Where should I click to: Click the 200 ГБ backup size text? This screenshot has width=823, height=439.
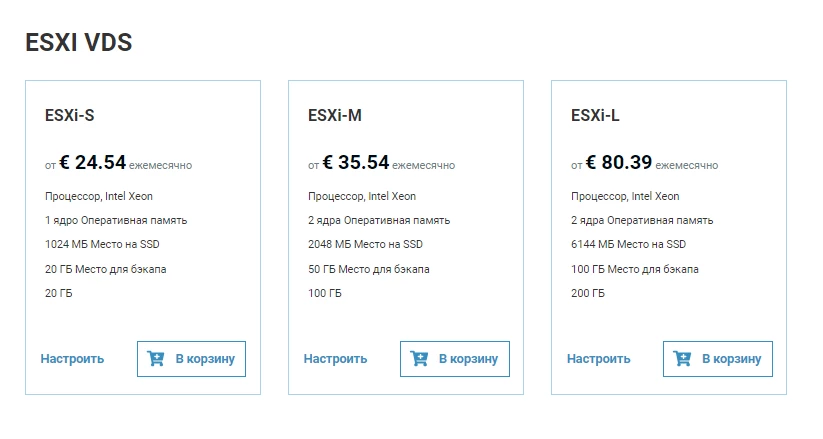click(588, 294)
